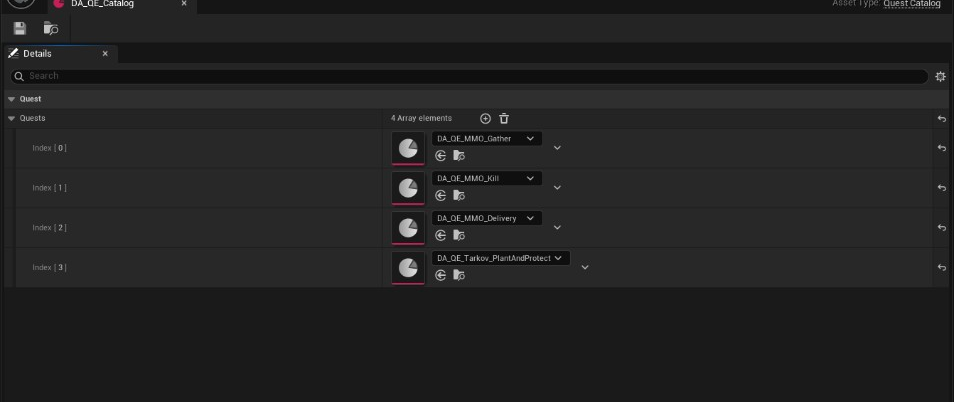Open the DA_QE_Tarkov_PlantAndProtect asset dropdown
The width and height of the screenshot is (954, 402).
(x=501, y=258)
